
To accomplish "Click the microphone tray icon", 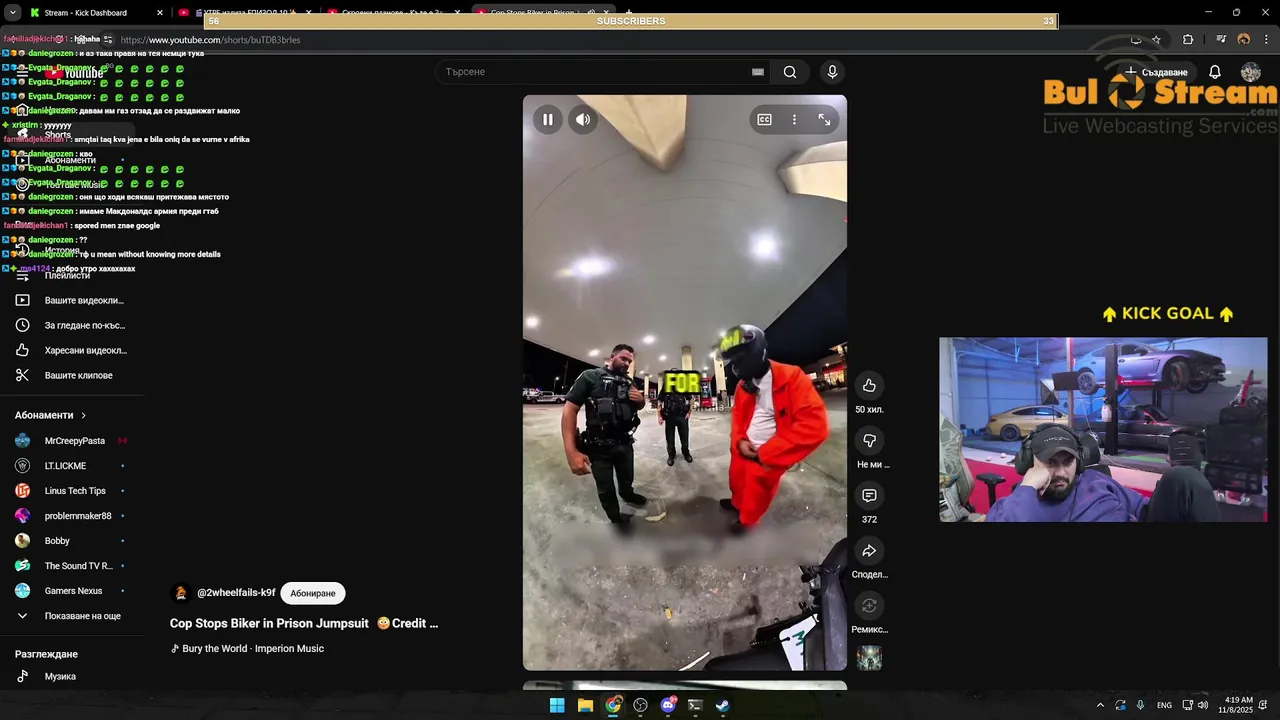I will click(1140, 705).
